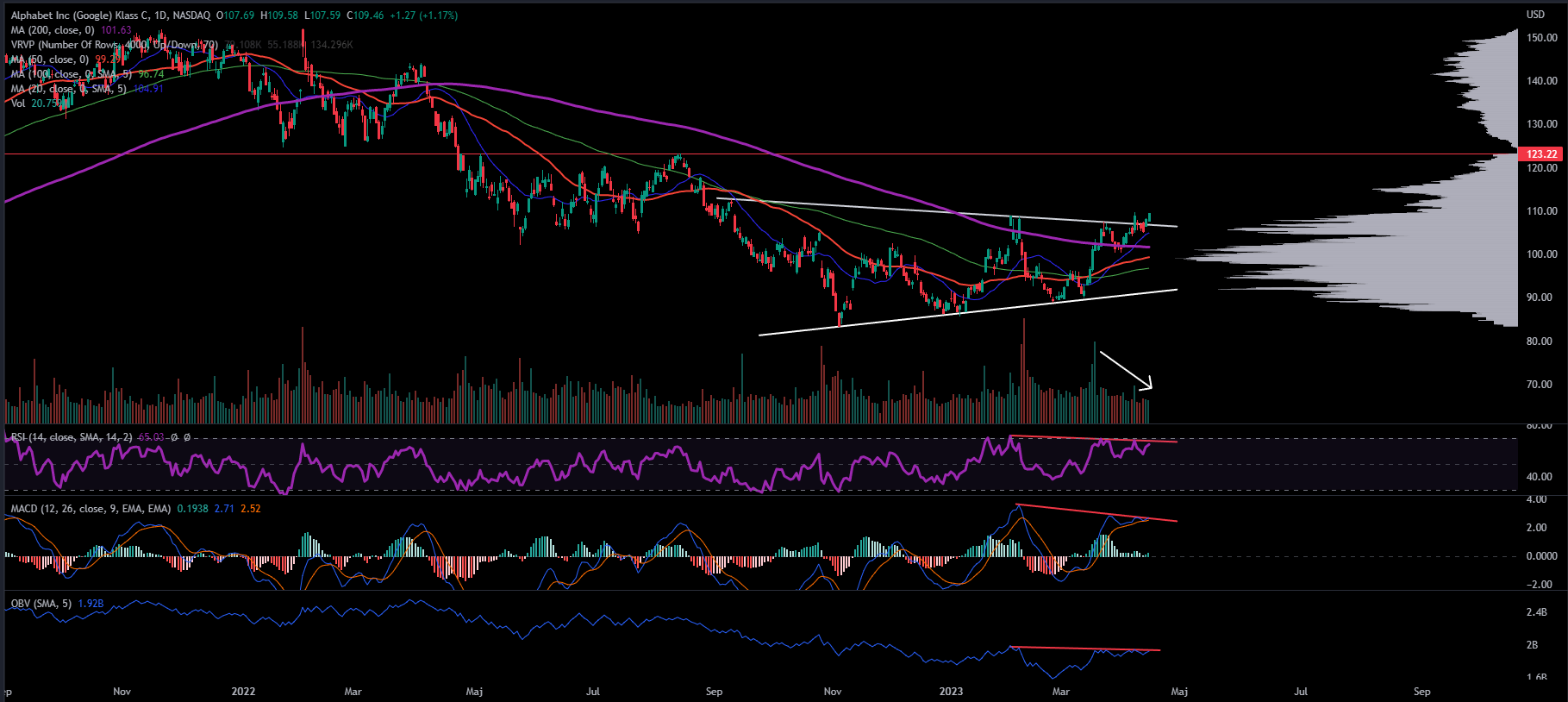Select the MA 100 SMA indicator legend
This screenshot has width=1568, height=702.
click(69, 74)
